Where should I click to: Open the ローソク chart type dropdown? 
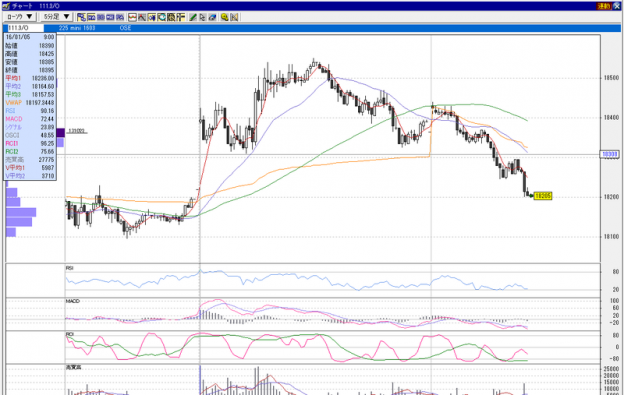click(20, 17)
